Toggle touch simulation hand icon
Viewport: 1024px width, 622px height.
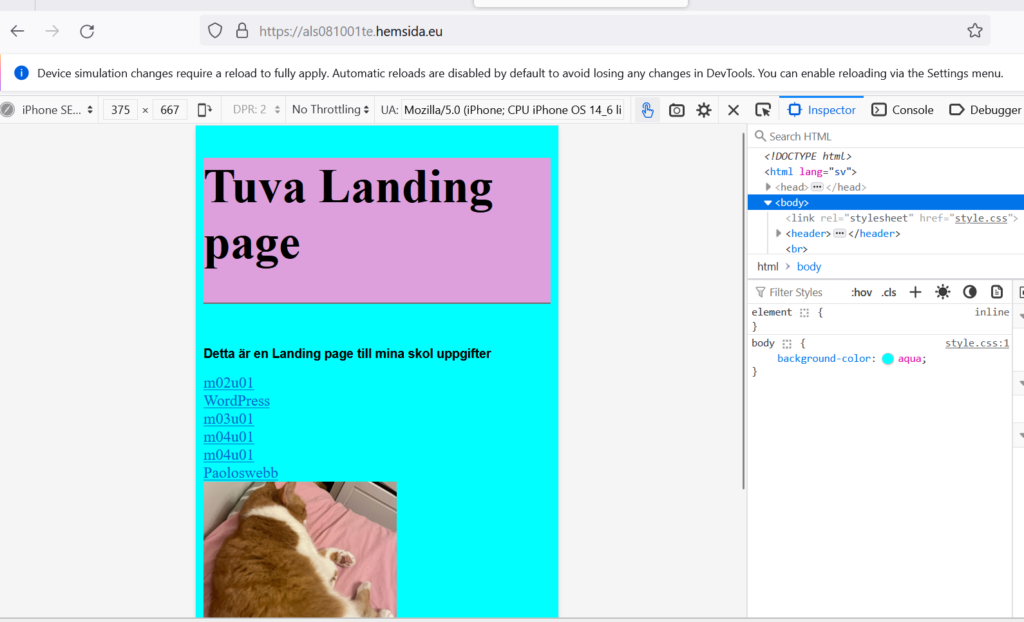647,110
